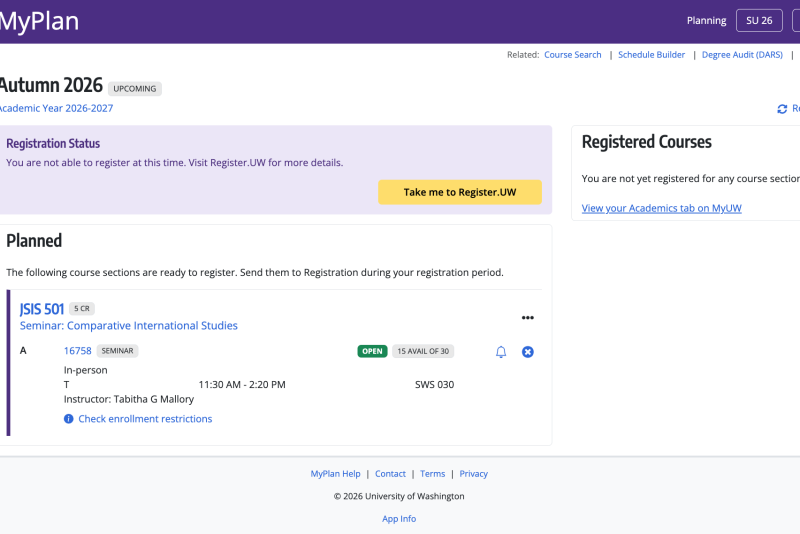800x534 pixels.
Task: Click the info icon beside Check enrollment restrictions
Action: pos(68,419)
